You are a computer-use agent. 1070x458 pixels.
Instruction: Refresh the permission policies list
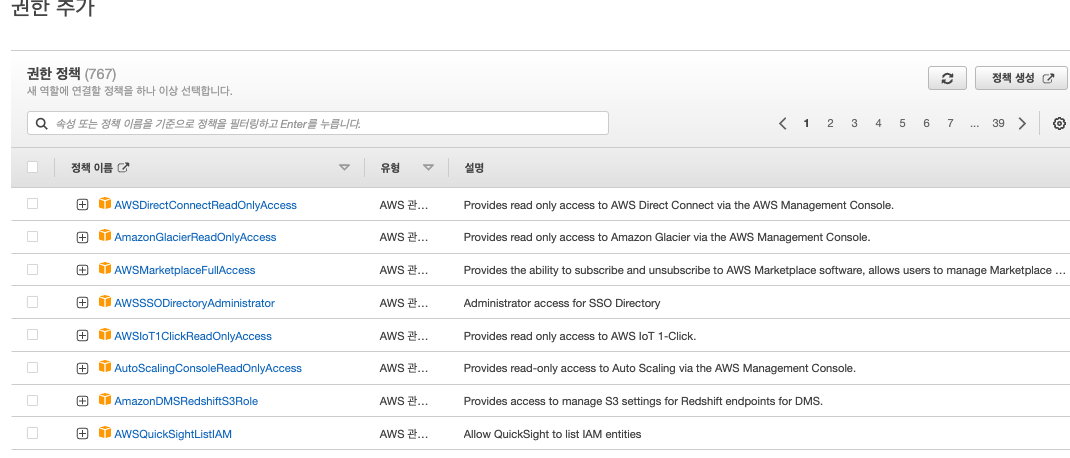tap(947, 78)
